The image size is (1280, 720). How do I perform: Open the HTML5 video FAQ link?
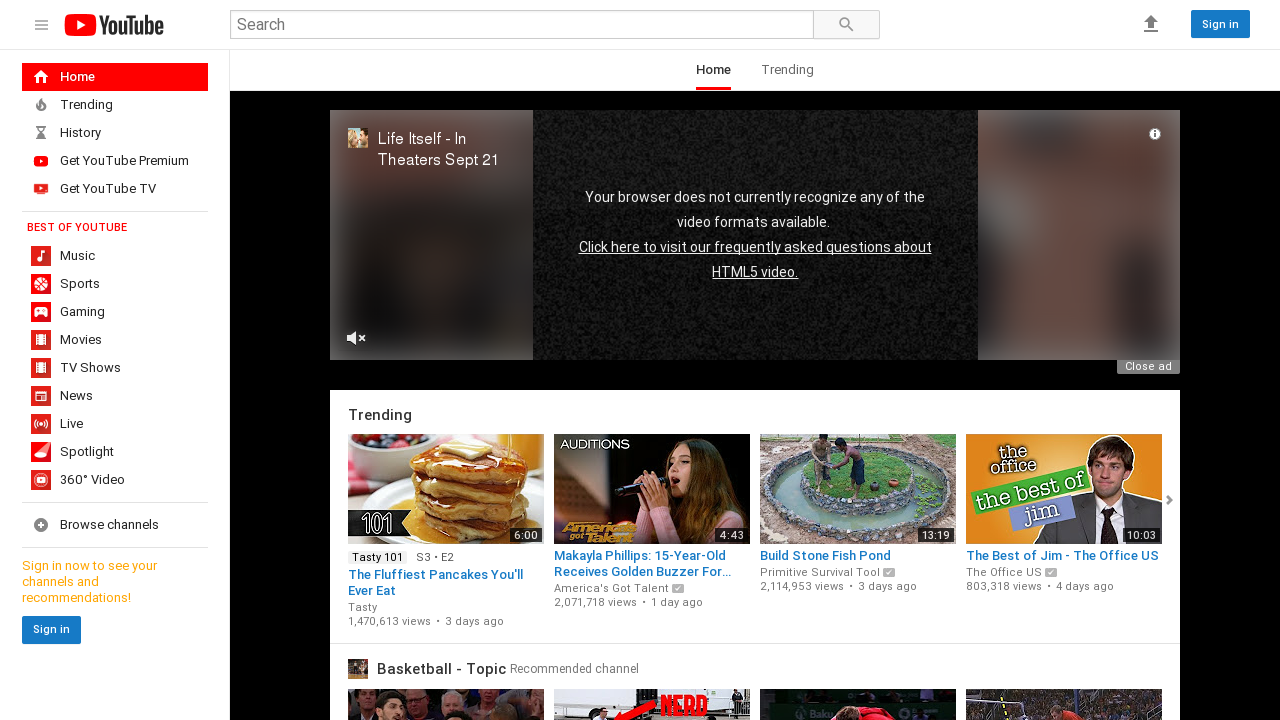[755, 259]
